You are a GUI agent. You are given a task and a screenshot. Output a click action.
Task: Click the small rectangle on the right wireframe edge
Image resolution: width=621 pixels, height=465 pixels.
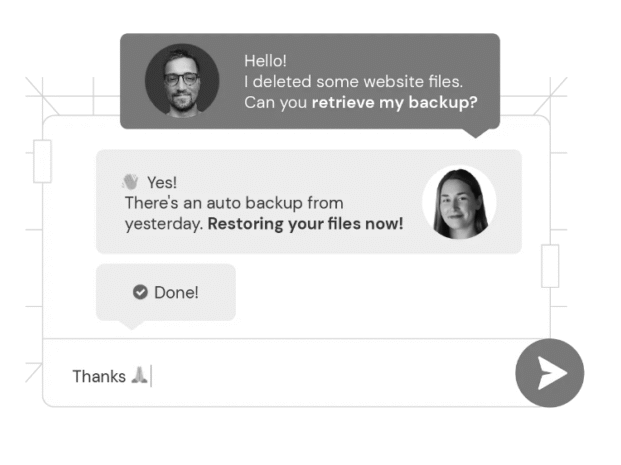pos(550,266)
